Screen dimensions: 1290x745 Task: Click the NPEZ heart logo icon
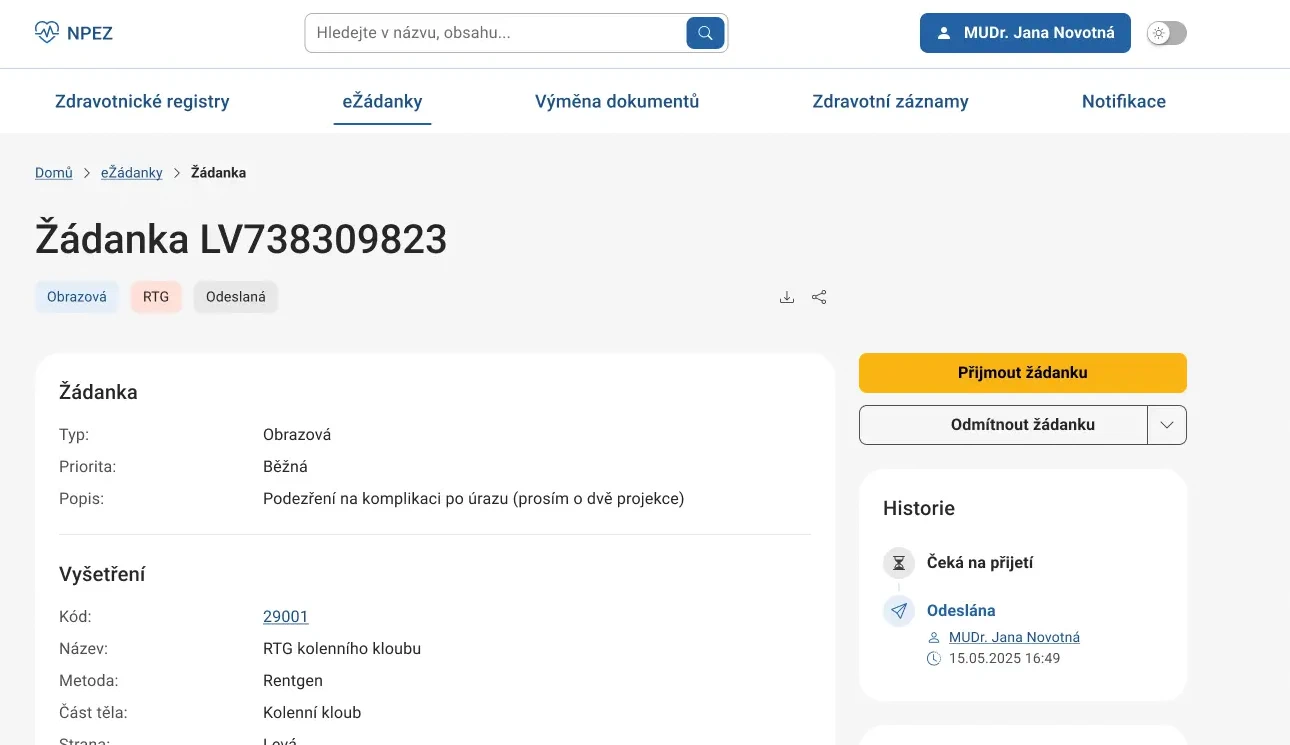(47, 33)
